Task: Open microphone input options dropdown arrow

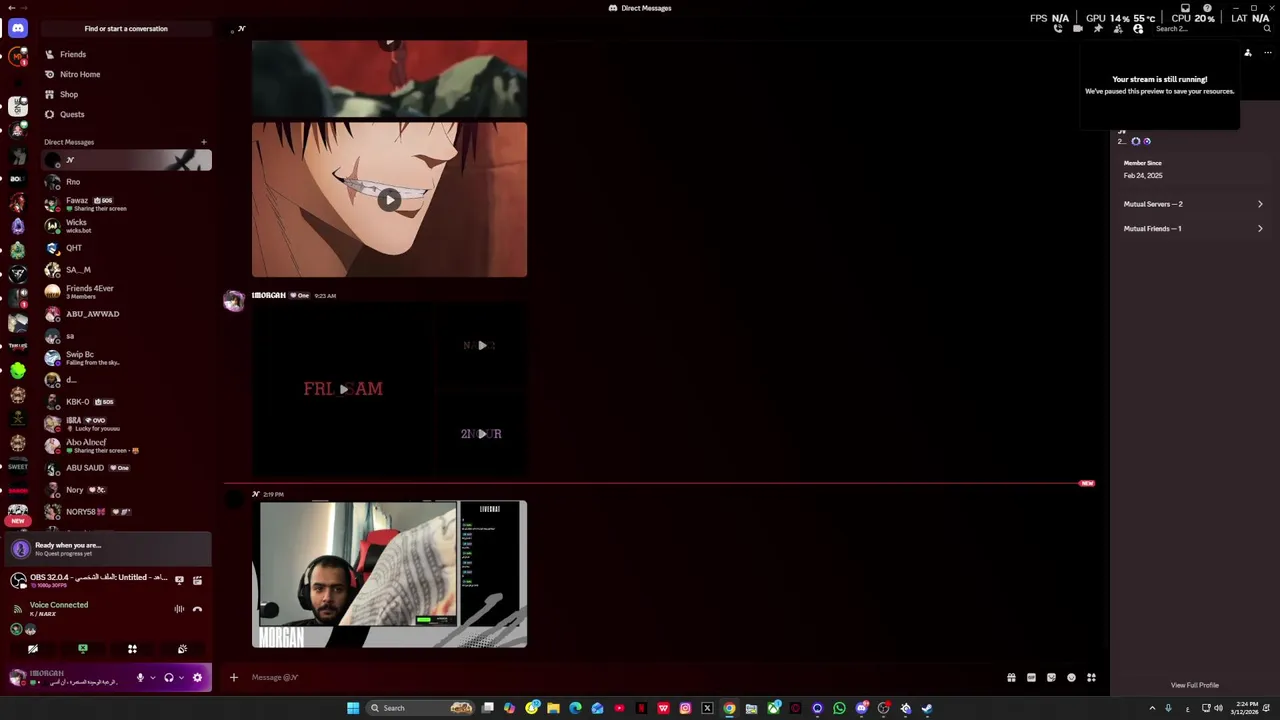Action: point(153,678)
